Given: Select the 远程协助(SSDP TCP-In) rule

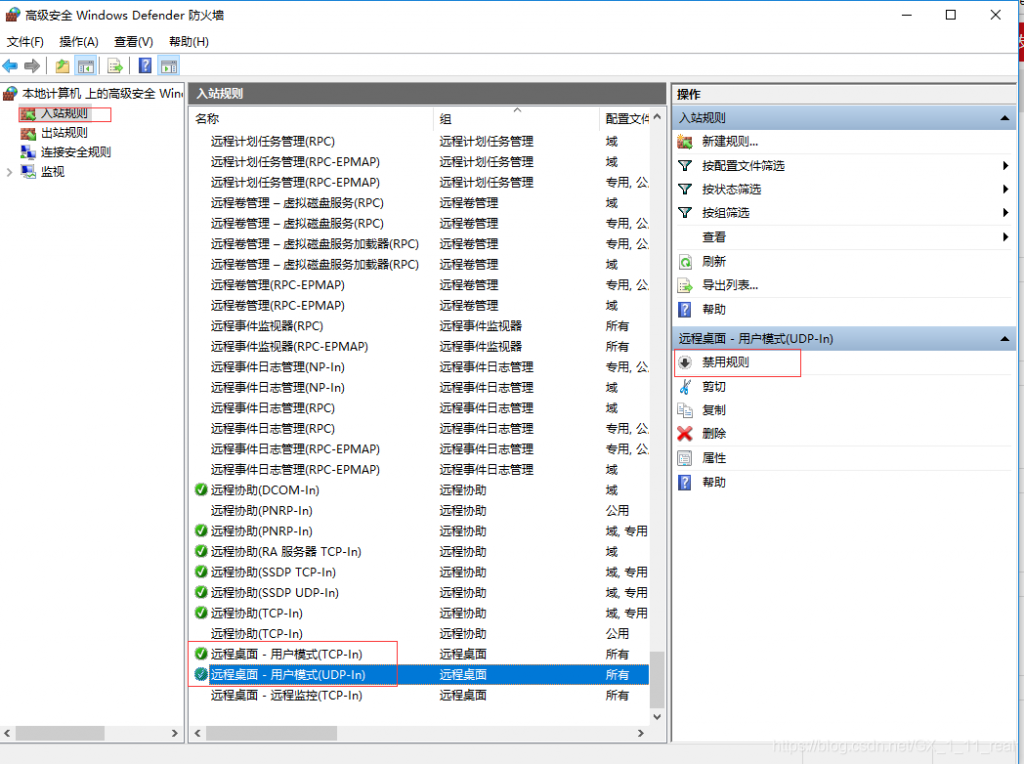Looking at the screenshot, I should [421, 572].
